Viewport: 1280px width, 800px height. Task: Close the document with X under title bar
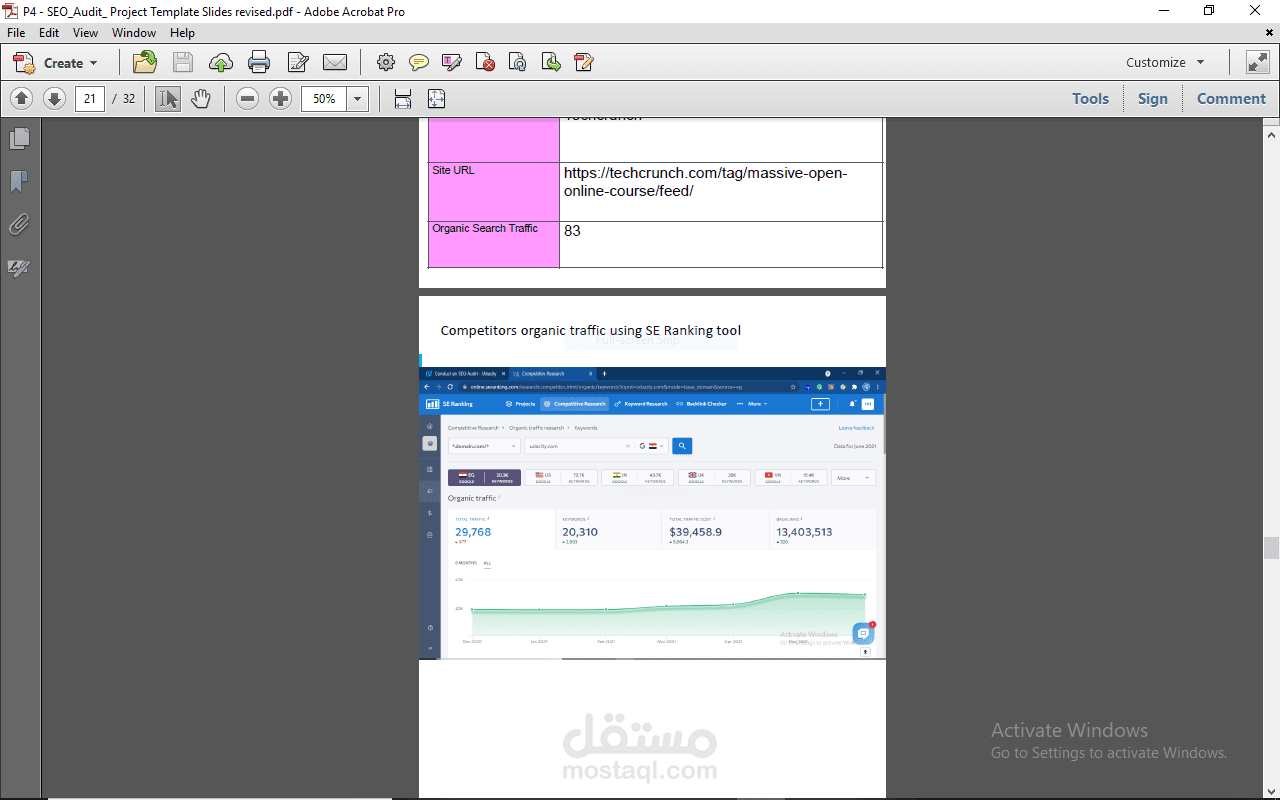pos(1269,33)
